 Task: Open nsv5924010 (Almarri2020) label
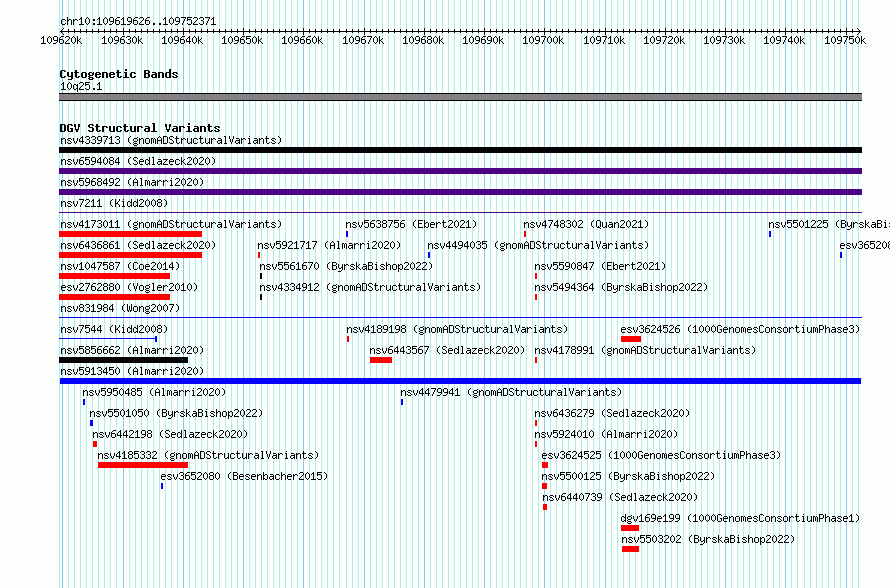pos(606,434)
